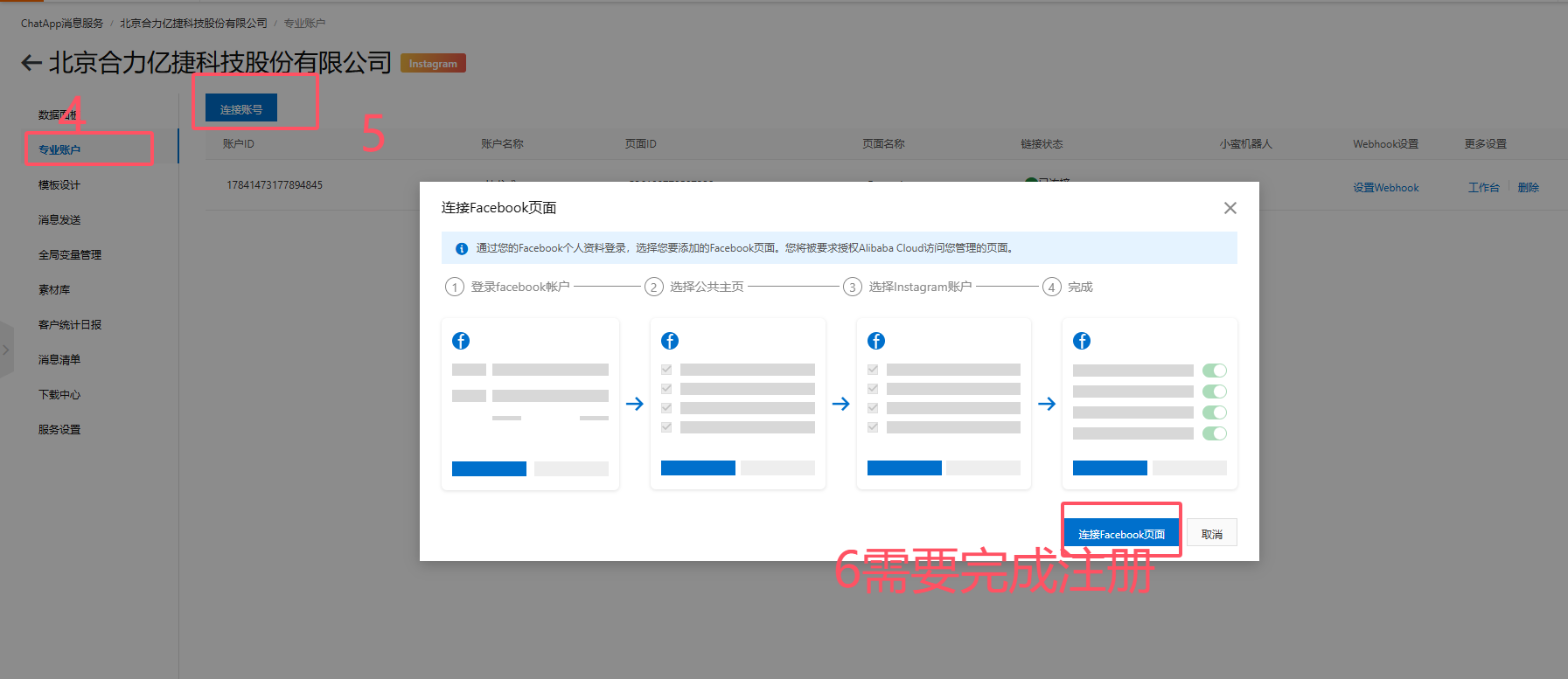The image size is (1568, 679).
Task: Click step 1 circle 登录facebook帐户
Action: pos(455,287)
